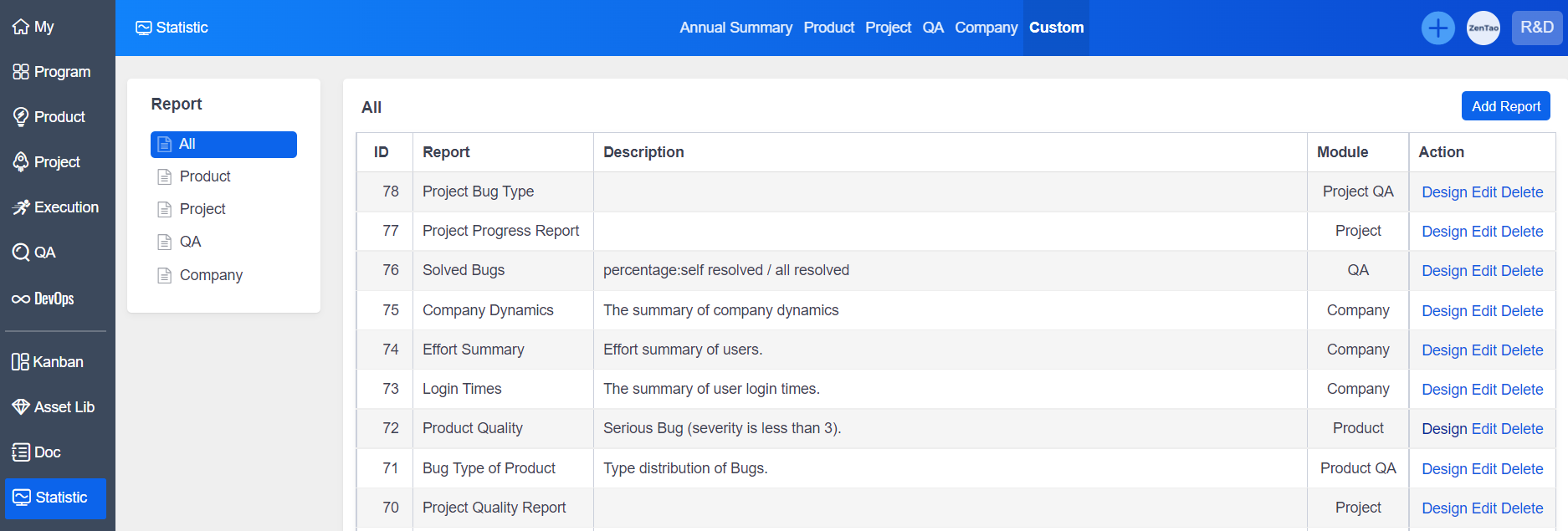1568x531 pixels.
Task: Click the blue plus quick-add icon
Action: pos(1437,28)
